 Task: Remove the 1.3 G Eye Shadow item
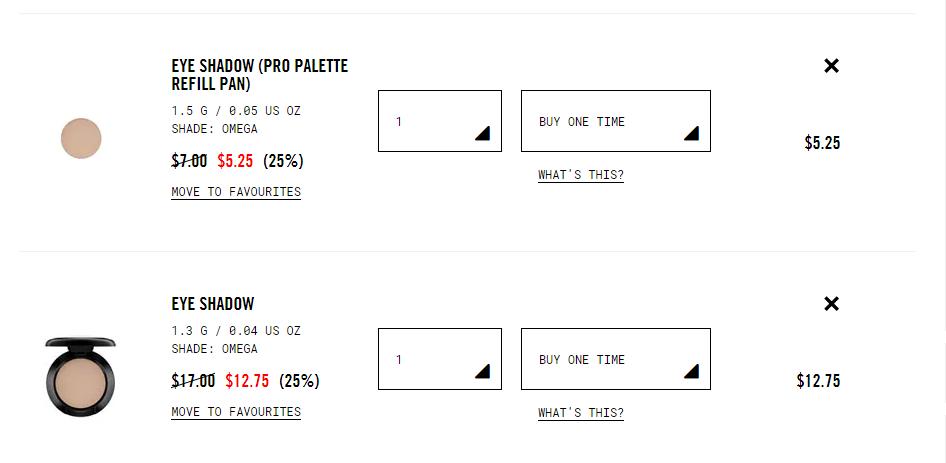click(831, 304)
